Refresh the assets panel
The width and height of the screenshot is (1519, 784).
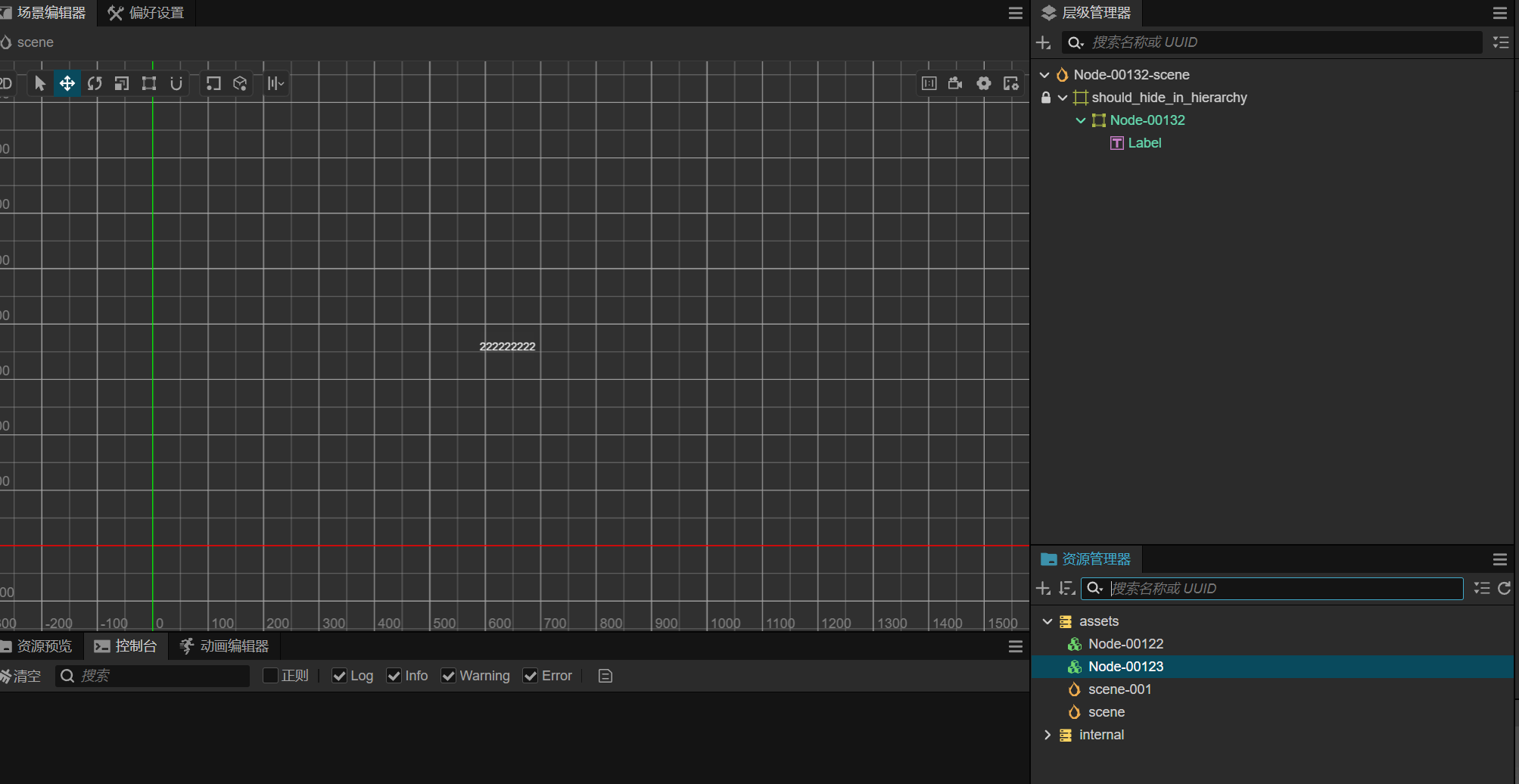pos(1505,588)
